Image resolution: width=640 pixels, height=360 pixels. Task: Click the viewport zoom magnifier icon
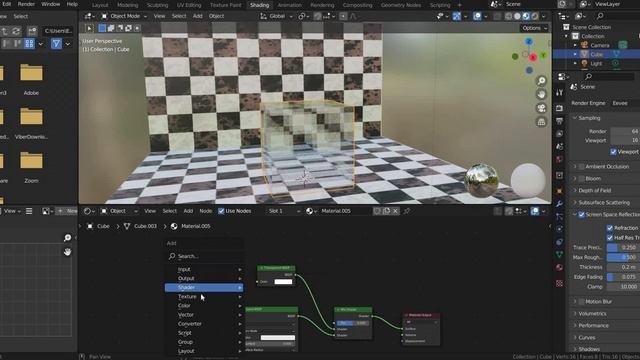(541, 81)
